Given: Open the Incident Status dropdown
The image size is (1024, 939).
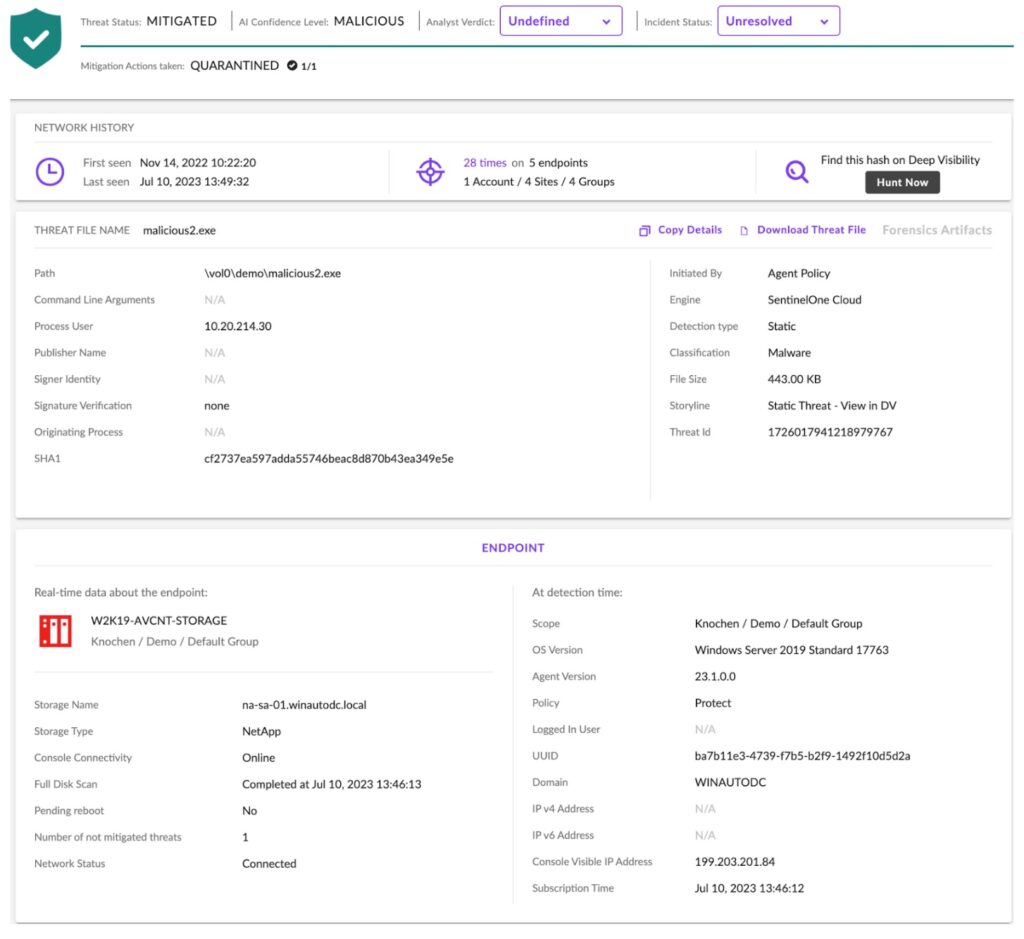Looking at the screenshot, I should click(779, 20).
